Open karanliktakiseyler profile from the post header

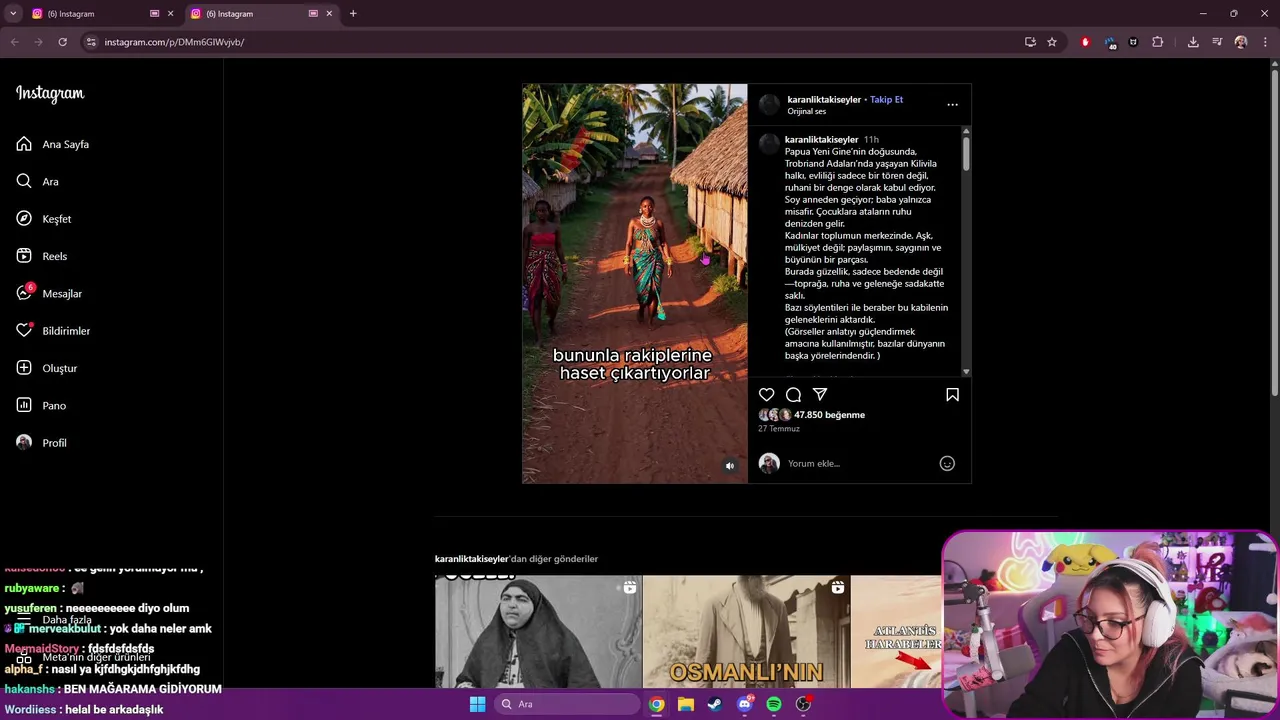coord(824,100)
